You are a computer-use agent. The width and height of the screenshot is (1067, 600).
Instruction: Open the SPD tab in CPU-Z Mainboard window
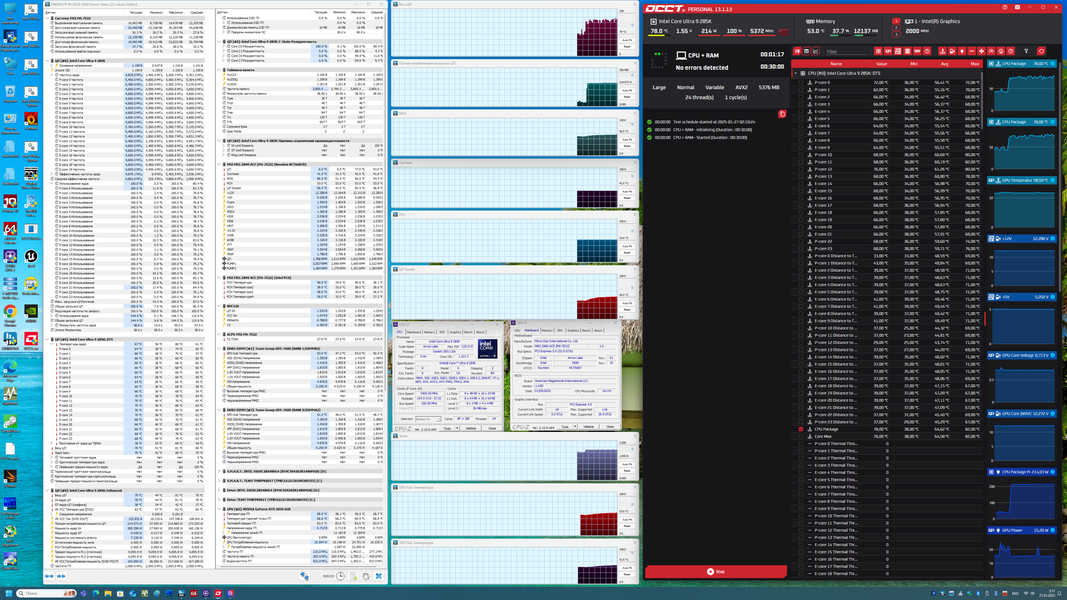coord(559,331)
